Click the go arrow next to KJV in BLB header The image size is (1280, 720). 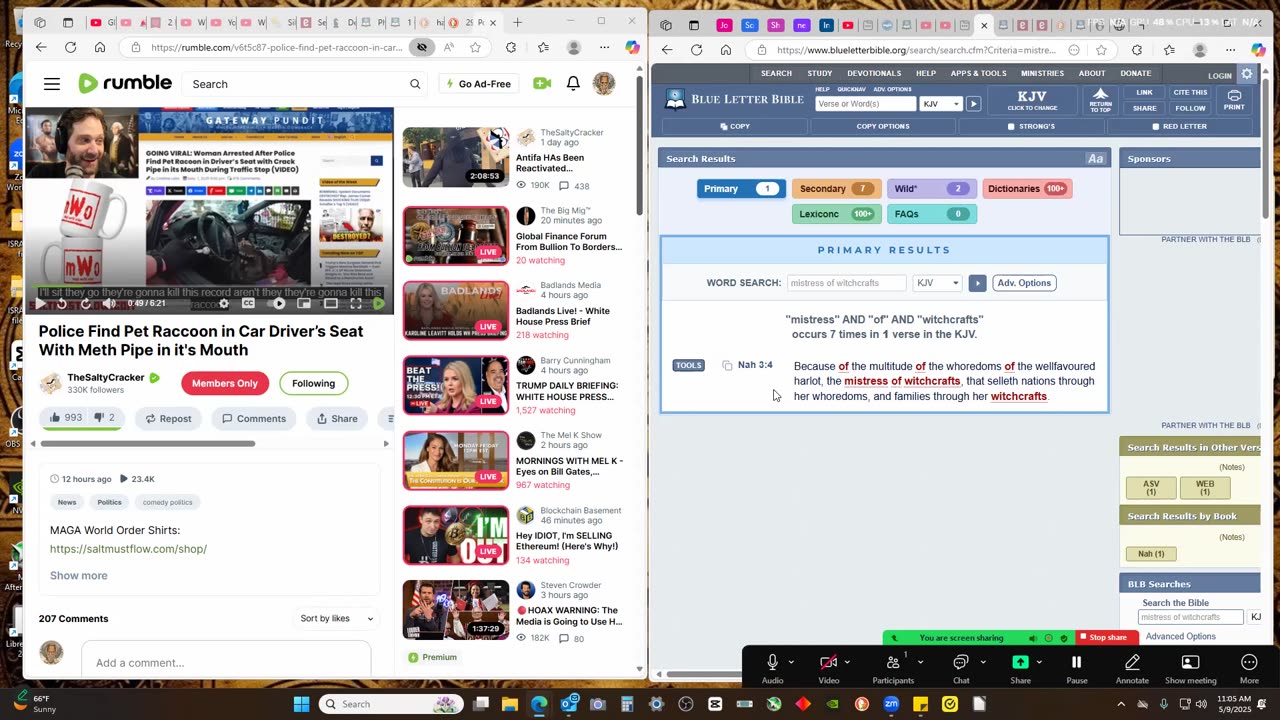(x=973, y=104)
